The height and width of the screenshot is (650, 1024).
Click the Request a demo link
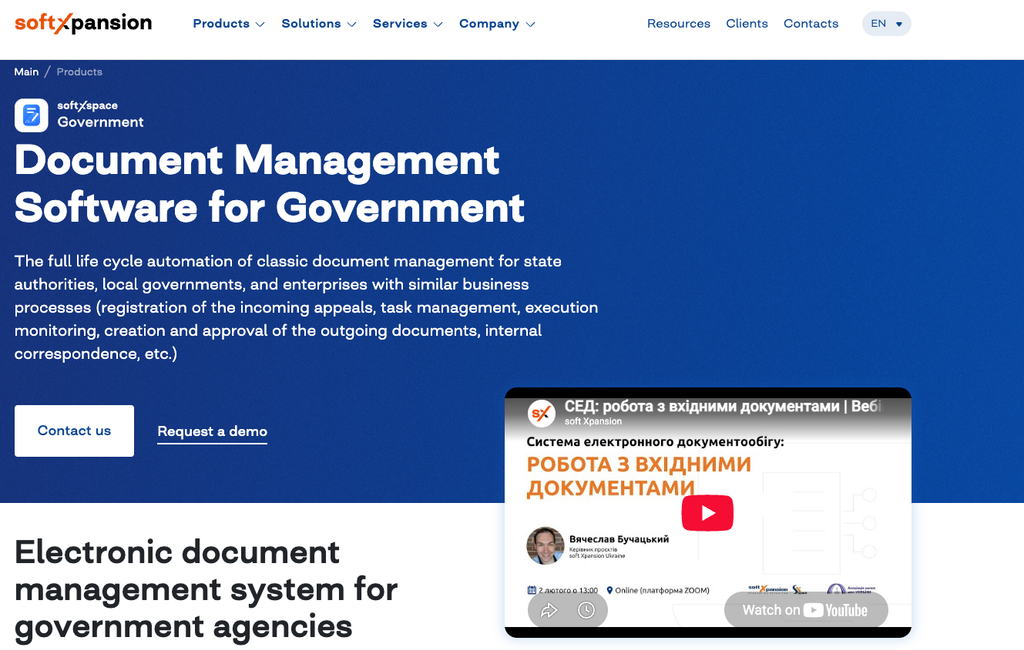click(x=212, y=431)
